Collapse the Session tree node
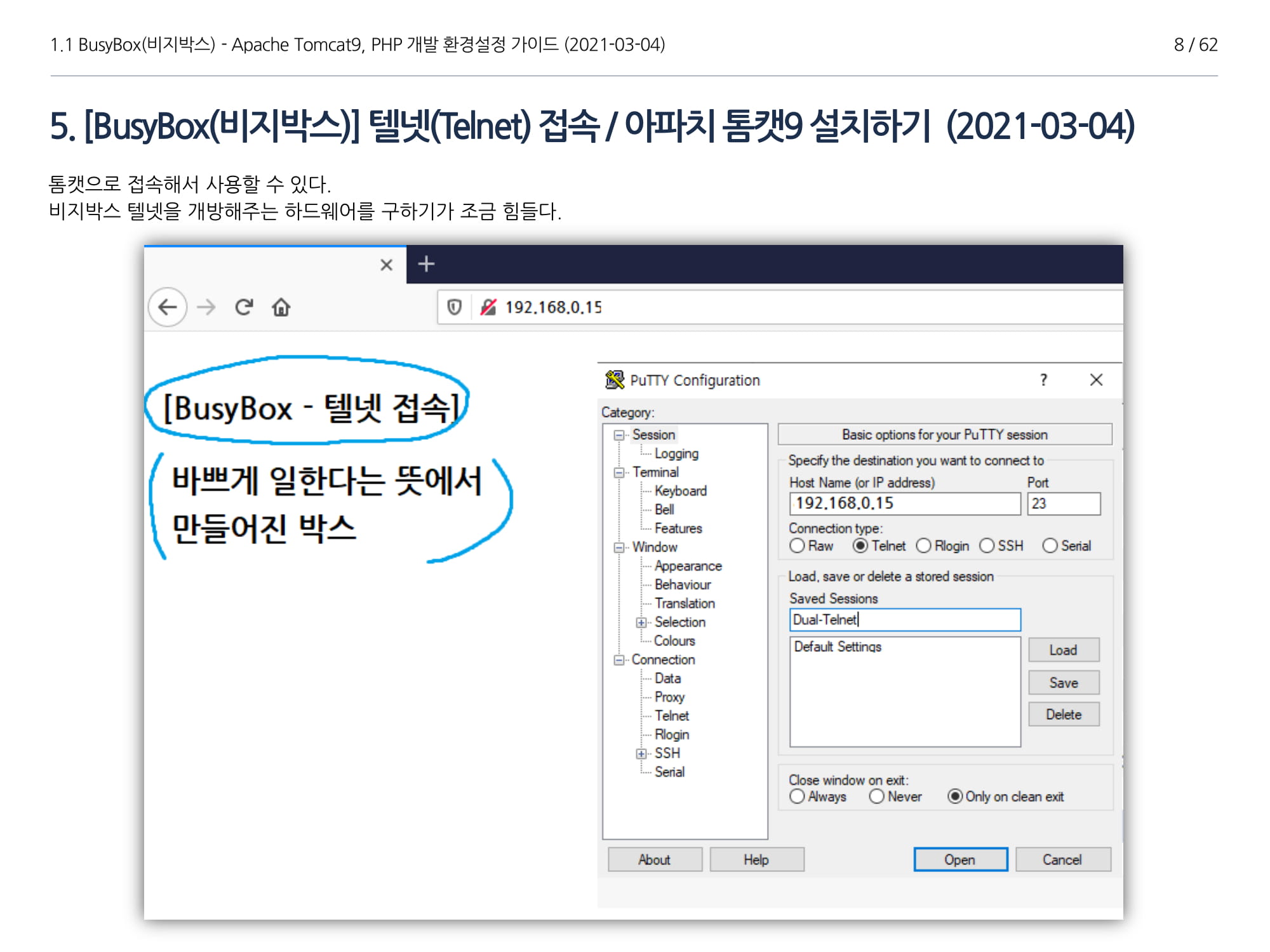 [618, 435]
